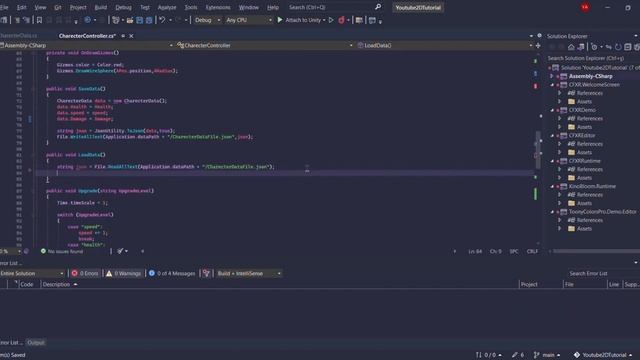Open the Any CPU platform dropdown
Screen dimensions: 640x360
coord(249,20)
